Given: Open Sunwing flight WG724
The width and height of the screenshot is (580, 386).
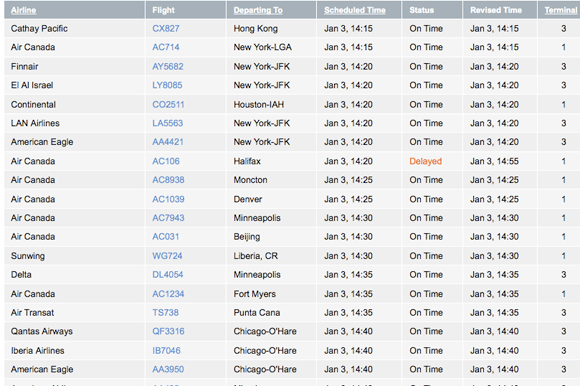Looking at the screenshot, I should 167,256.
